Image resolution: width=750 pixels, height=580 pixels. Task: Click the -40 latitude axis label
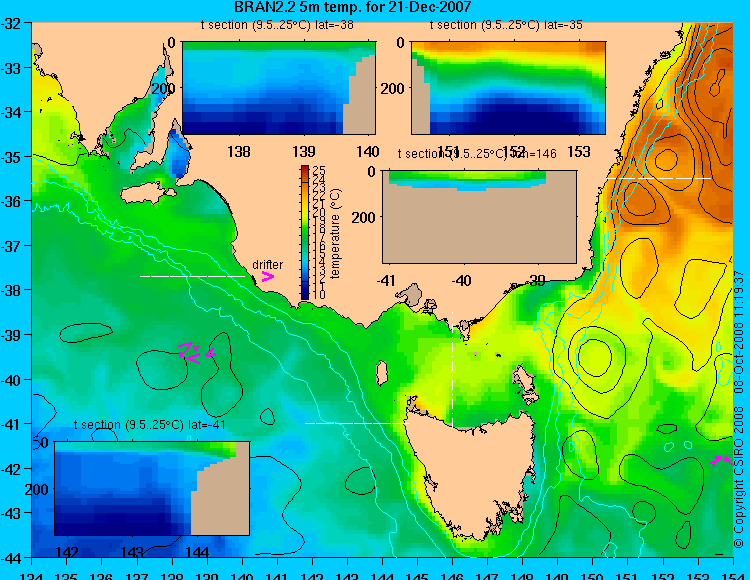click(x=11, y=380)
